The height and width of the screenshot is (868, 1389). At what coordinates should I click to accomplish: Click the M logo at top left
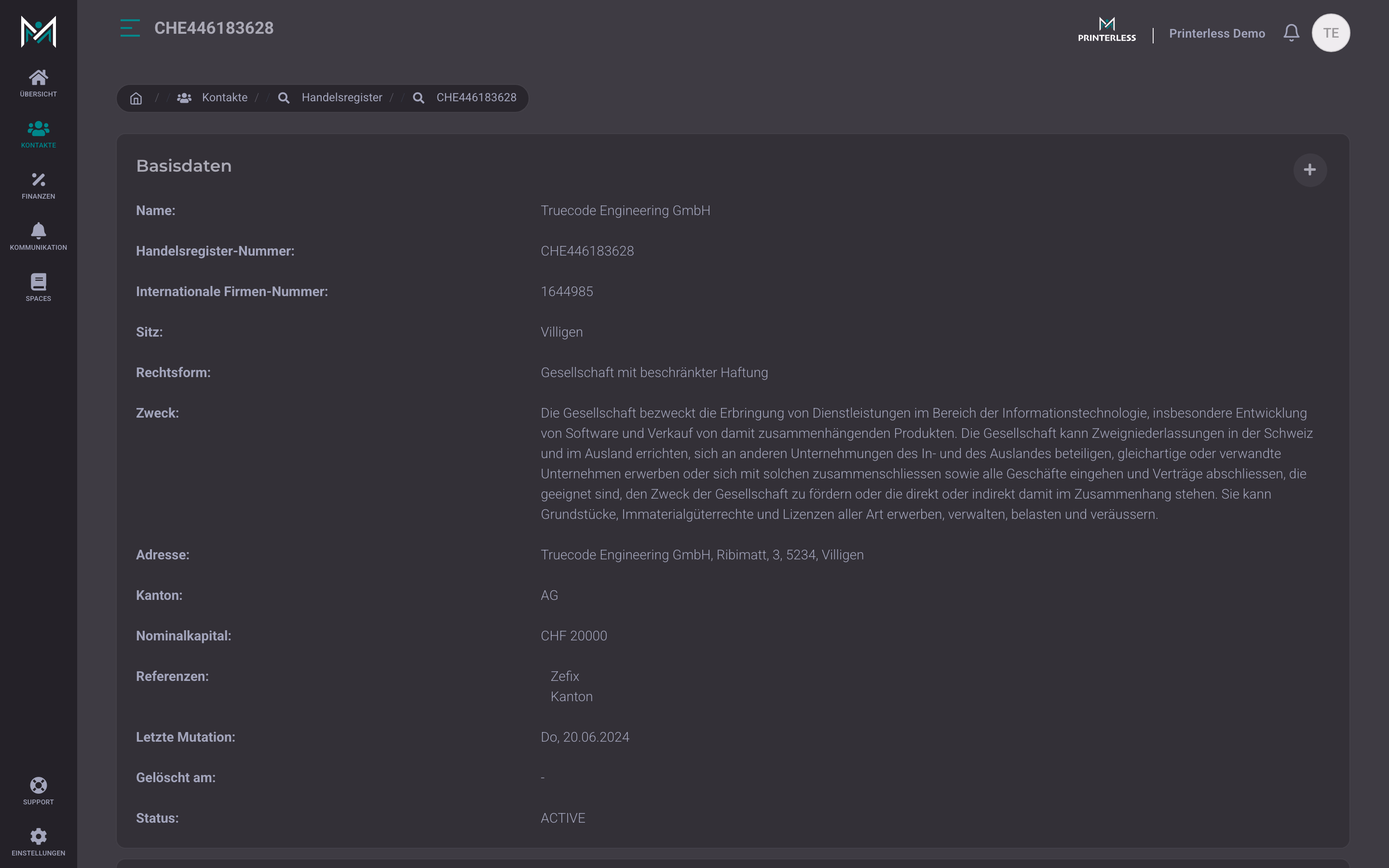pos(39,31)
